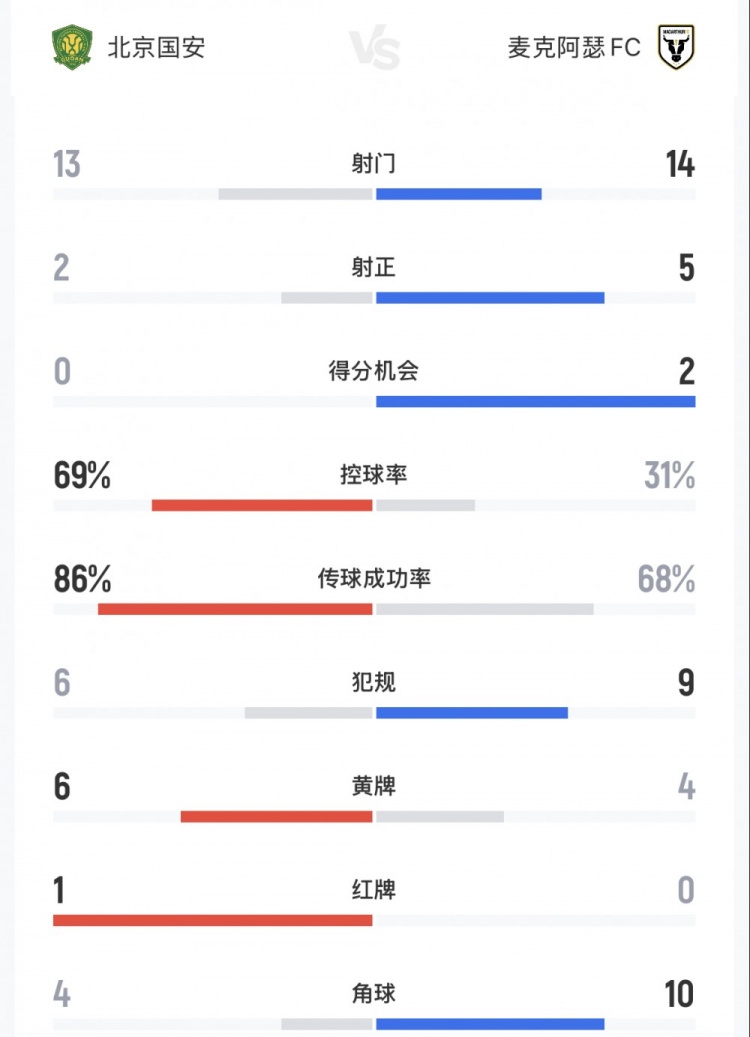Open the 麦克阿瑟FC team name link
Viewport: 750px width, 1037px height.
tap(574, 47)
